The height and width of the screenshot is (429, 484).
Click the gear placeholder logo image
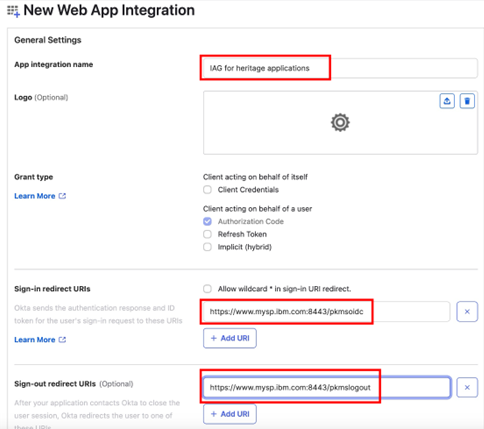click(340, 122)
